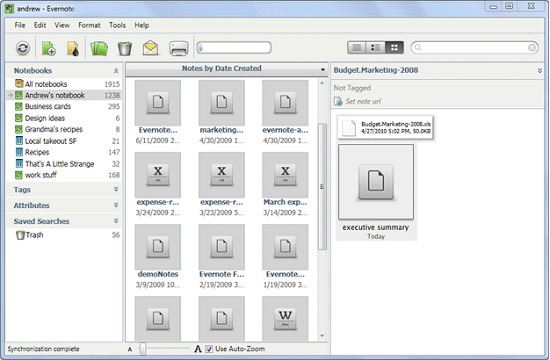Viewport: 550px width, 360px height.
Task: Expand the Tags section
Action: click(x=116, y=189)
